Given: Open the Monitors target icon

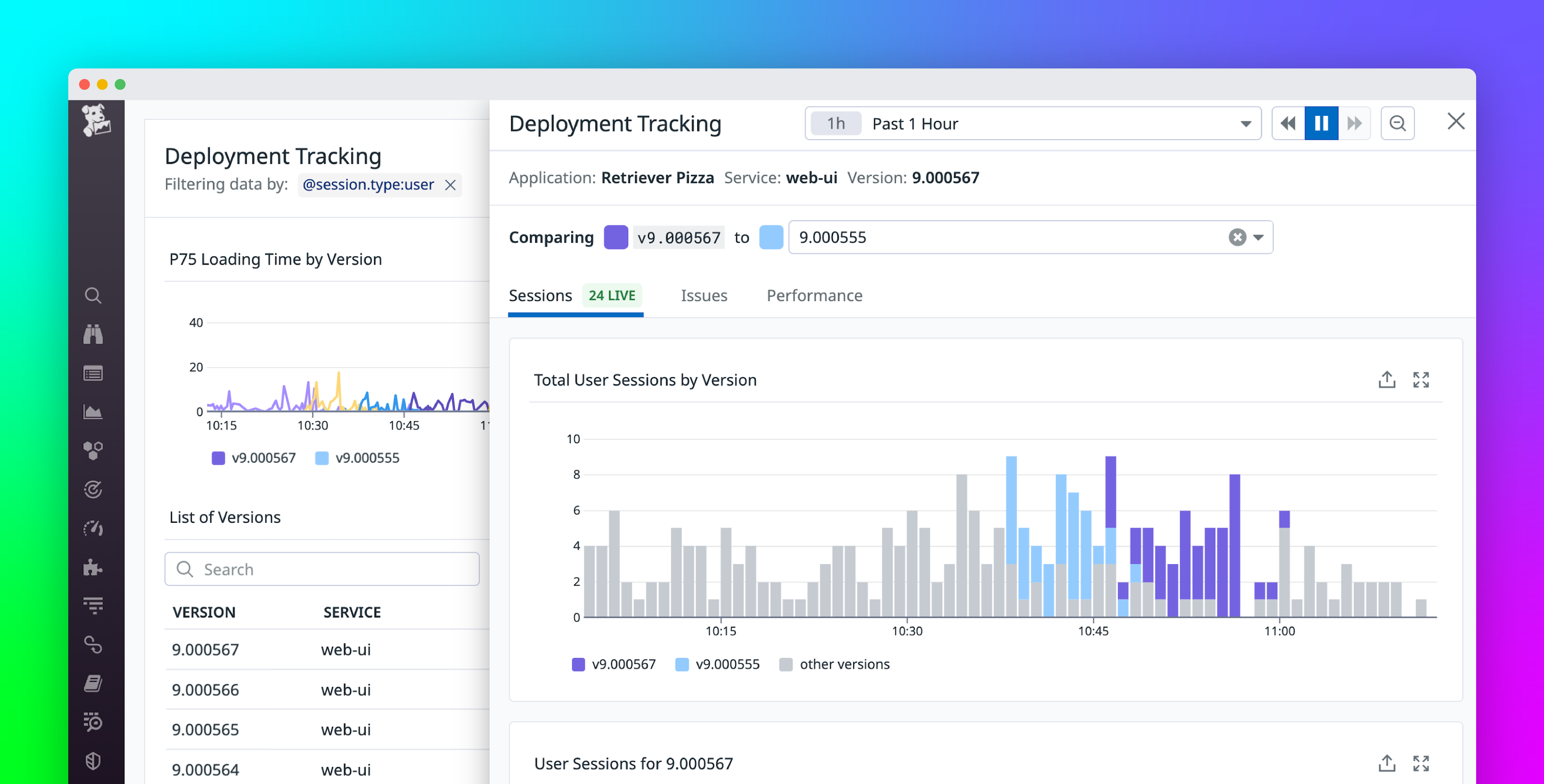Looking at the screenshot, I should (x=93, y=490).
